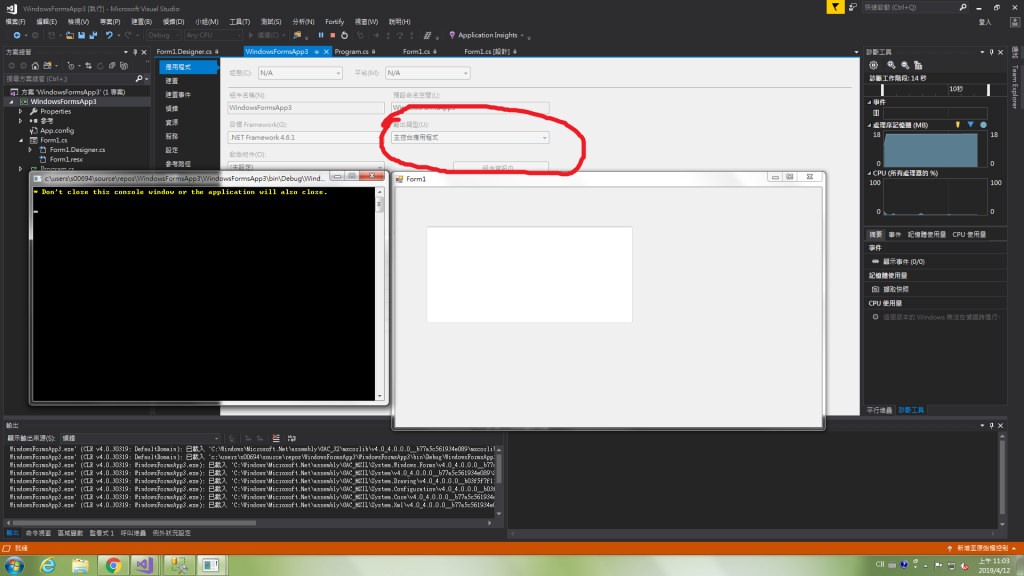
Task: Open the Show output from dropdown
Action: coord(140,438)
